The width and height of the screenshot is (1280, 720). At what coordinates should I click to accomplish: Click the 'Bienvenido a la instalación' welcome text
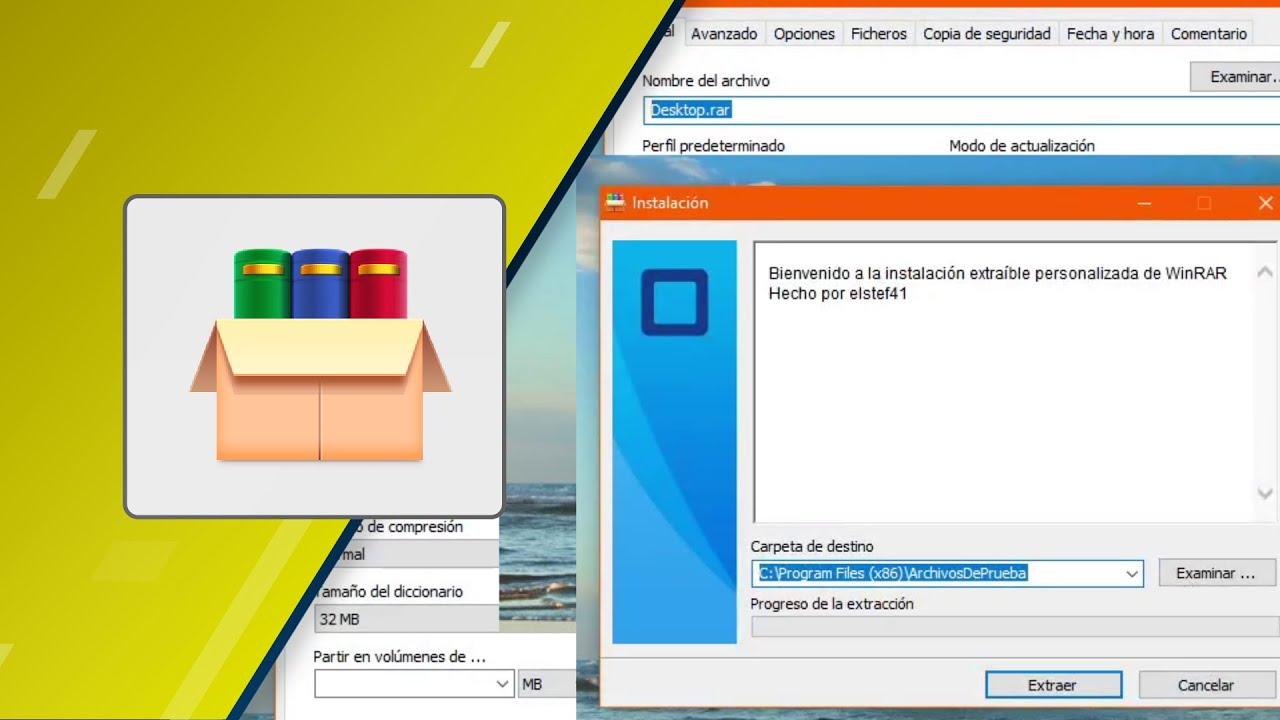coord(997,273)
